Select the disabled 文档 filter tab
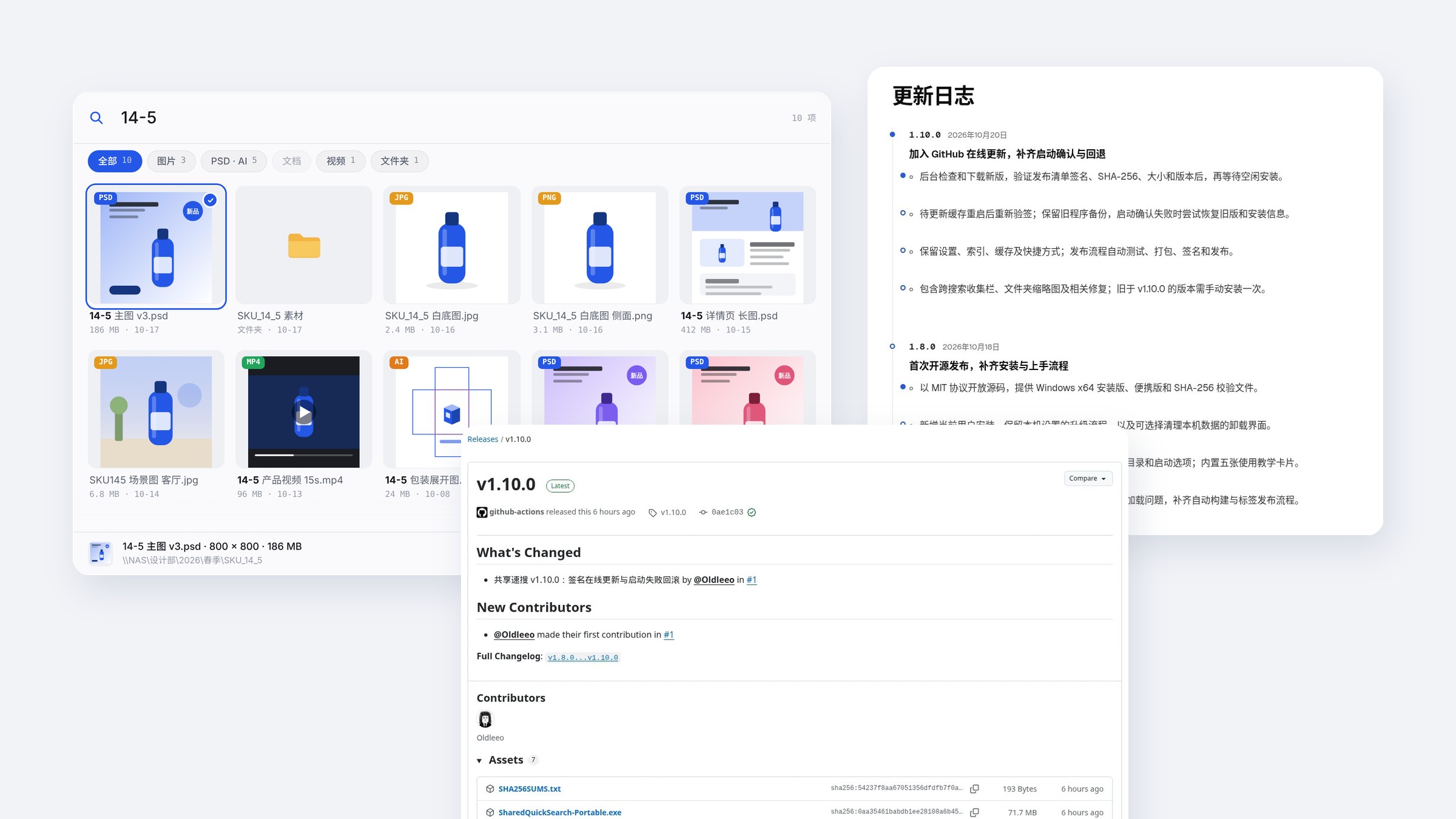The height and width of the screenshot is (819, 1456). point(291,161)
